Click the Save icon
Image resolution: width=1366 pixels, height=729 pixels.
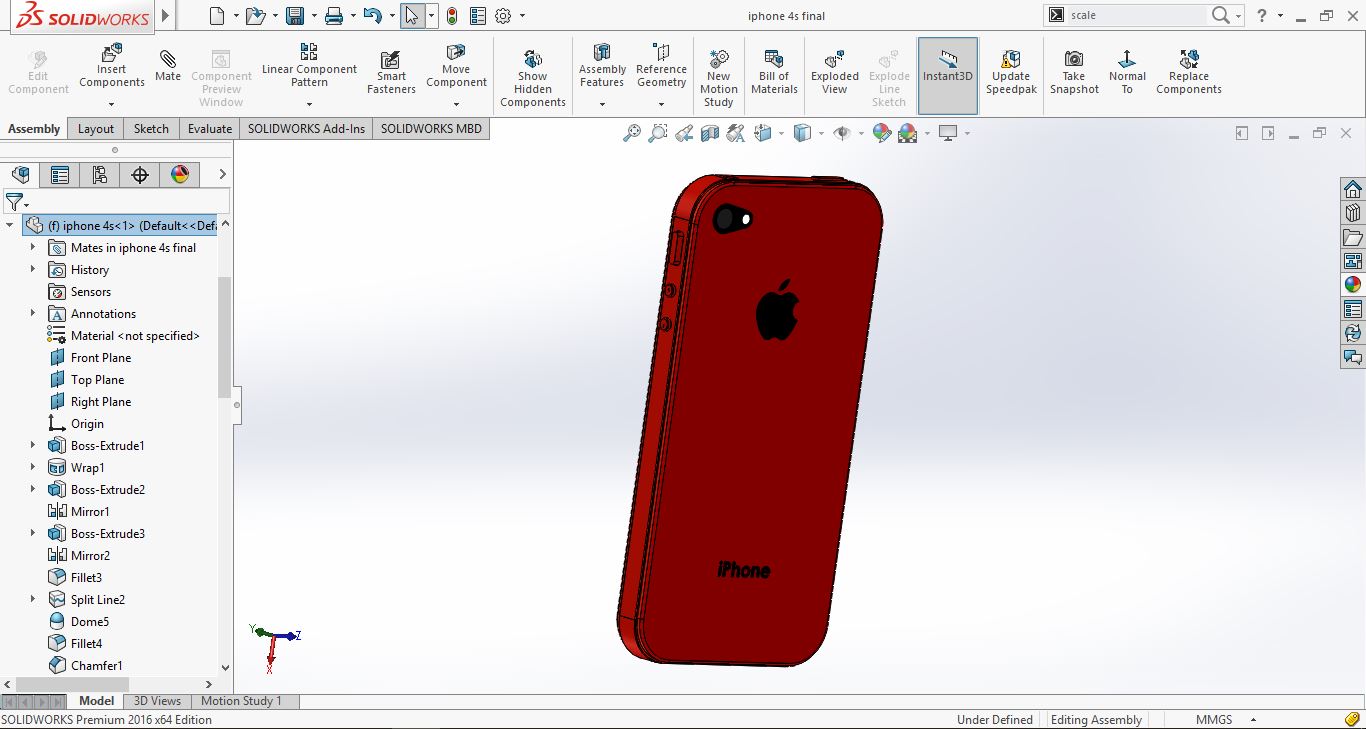pos(294,15)
